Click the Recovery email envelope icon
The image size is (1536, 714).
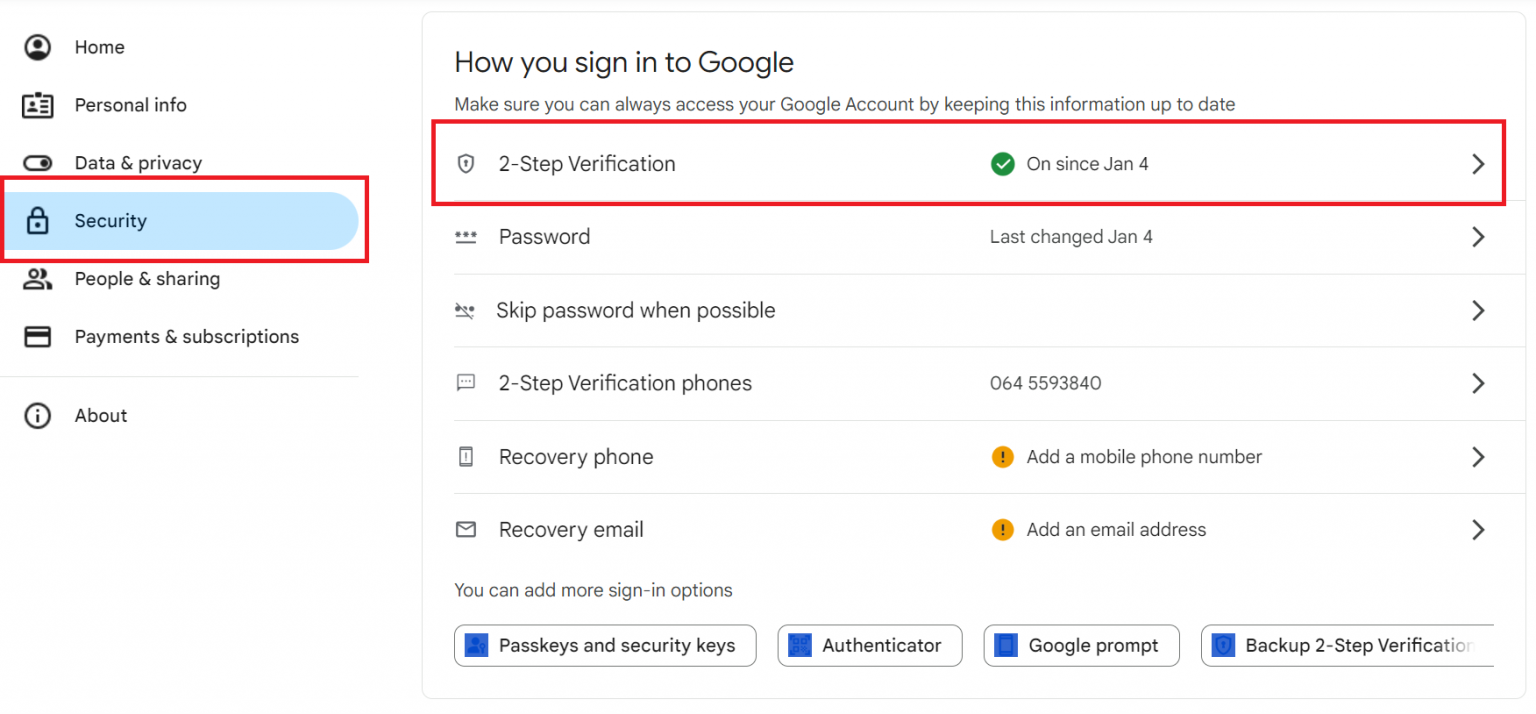[x=466, y=529]
